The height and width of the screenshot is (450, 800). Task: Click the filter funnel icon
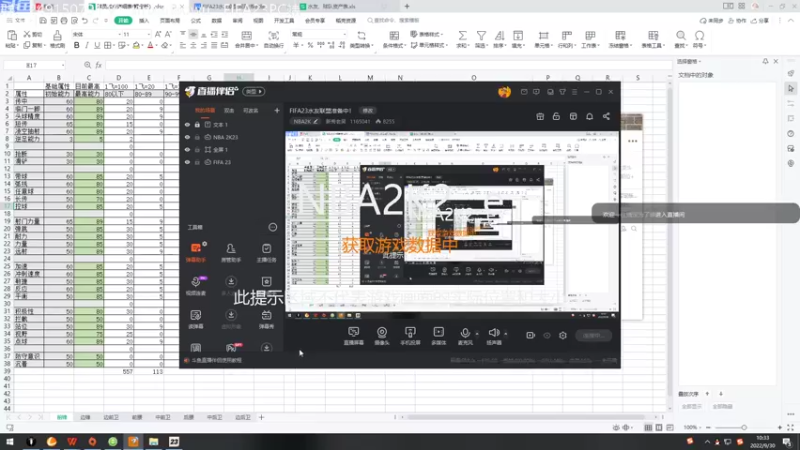481,35
